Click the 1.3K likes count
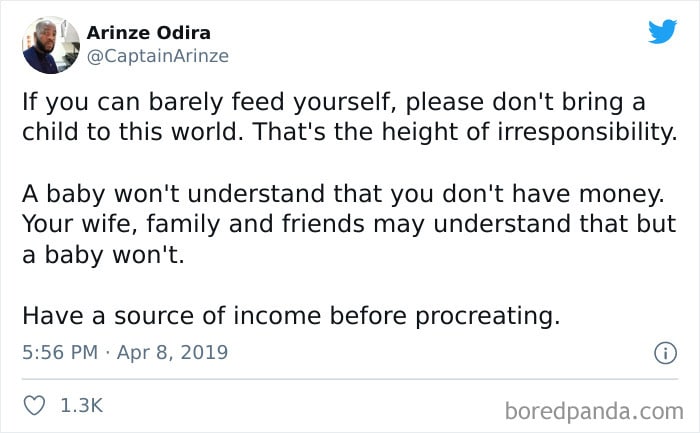700x433 pixels. [81, 405]
